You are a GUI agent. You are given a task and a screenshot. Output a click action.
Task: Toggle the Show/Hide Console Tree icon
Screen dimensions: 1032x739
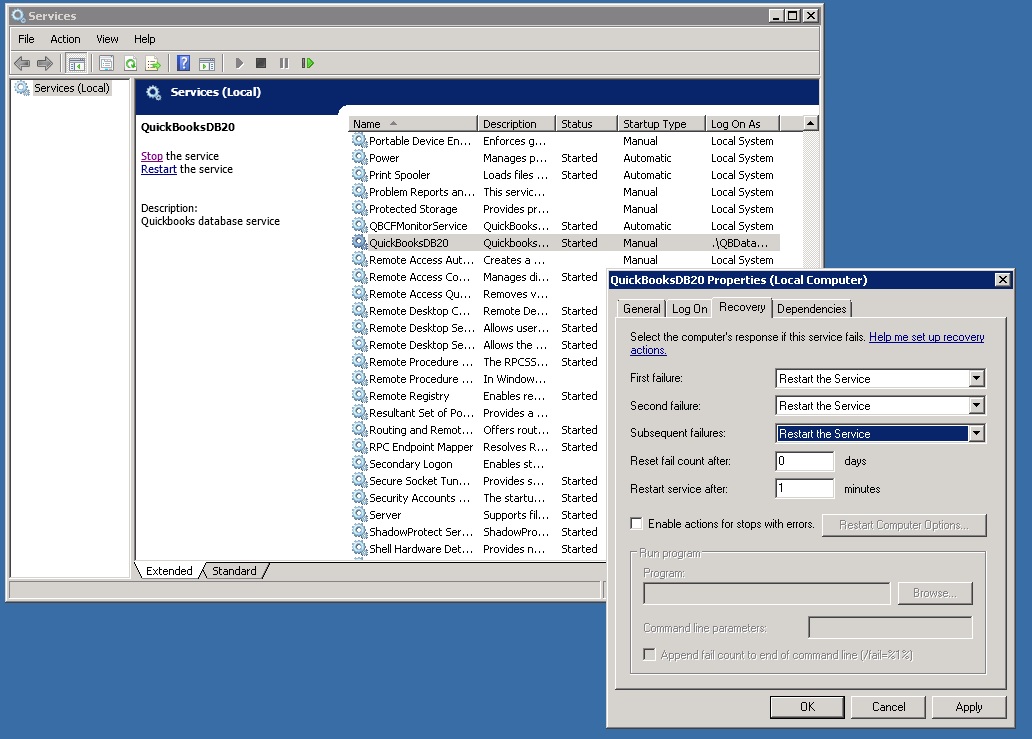(76, 63)
